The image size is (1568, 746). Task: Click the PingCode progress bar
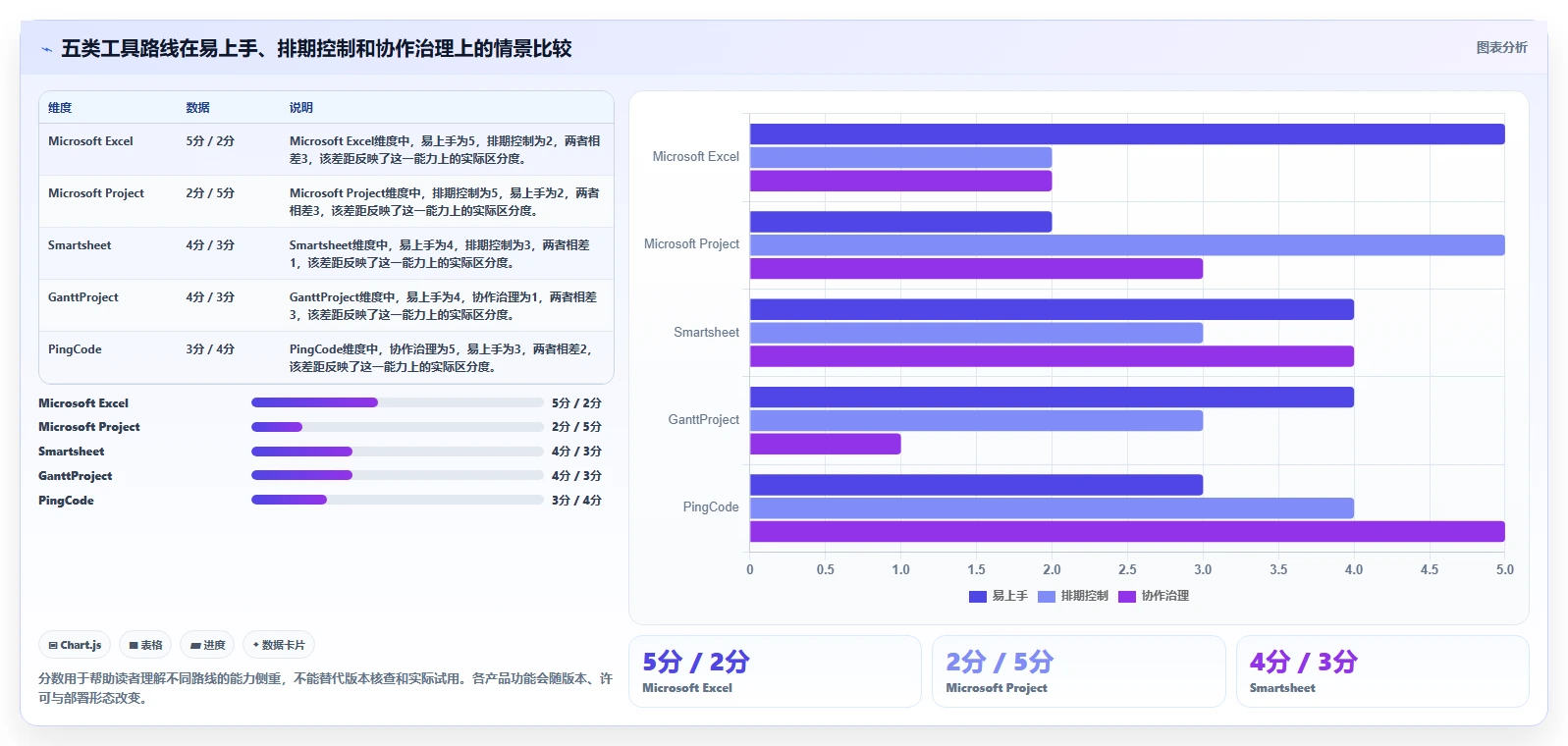click(x=397, y=500)
